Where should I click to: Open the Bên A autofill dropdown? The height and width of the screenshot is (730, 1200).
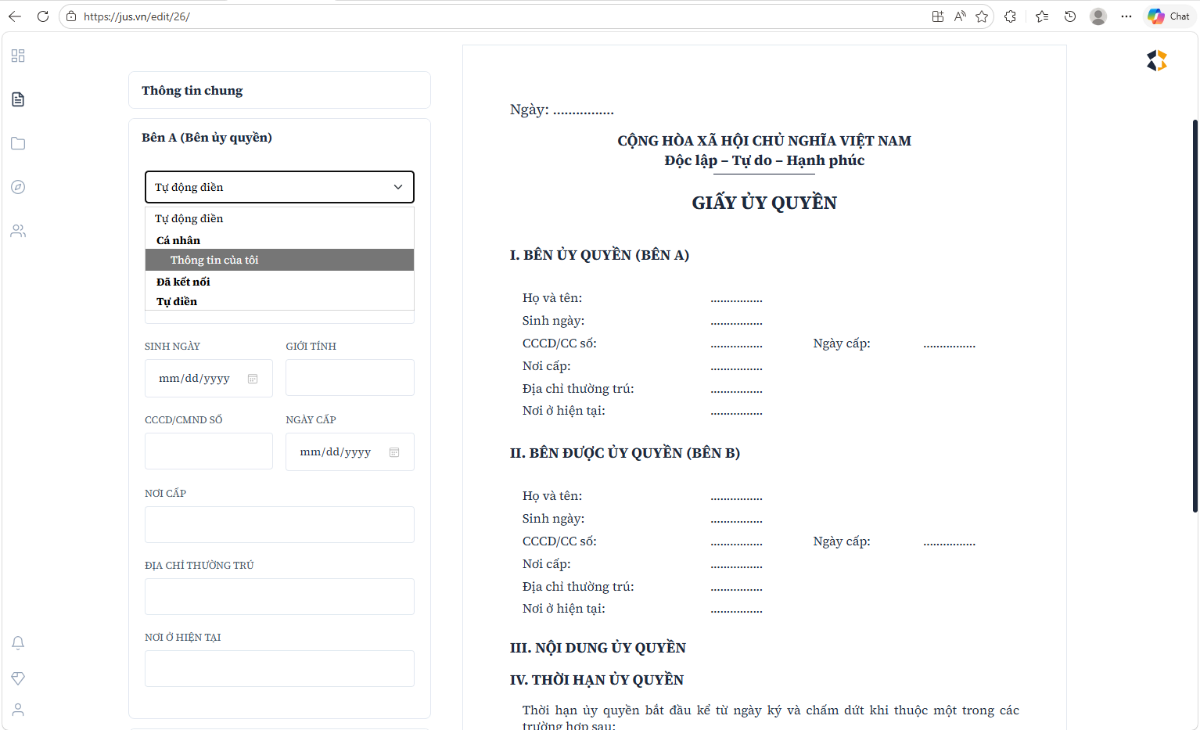tap(279, 186)
